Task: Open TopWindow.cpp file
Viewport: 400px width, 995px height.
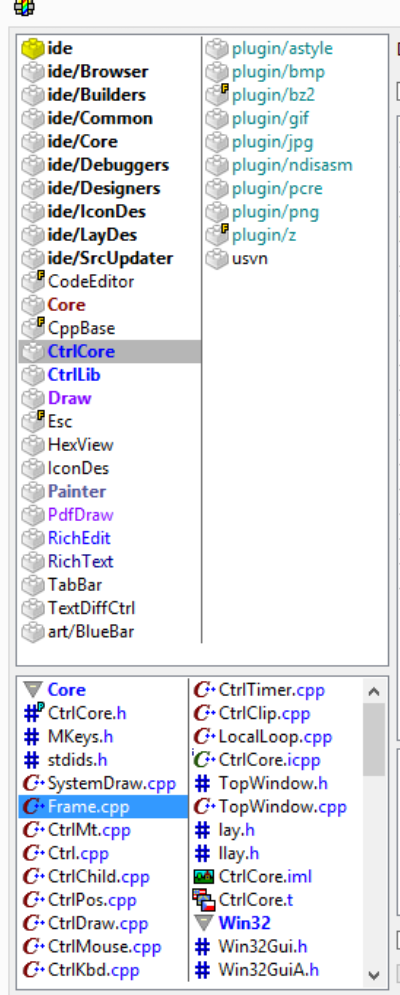Action: point(283,807)
